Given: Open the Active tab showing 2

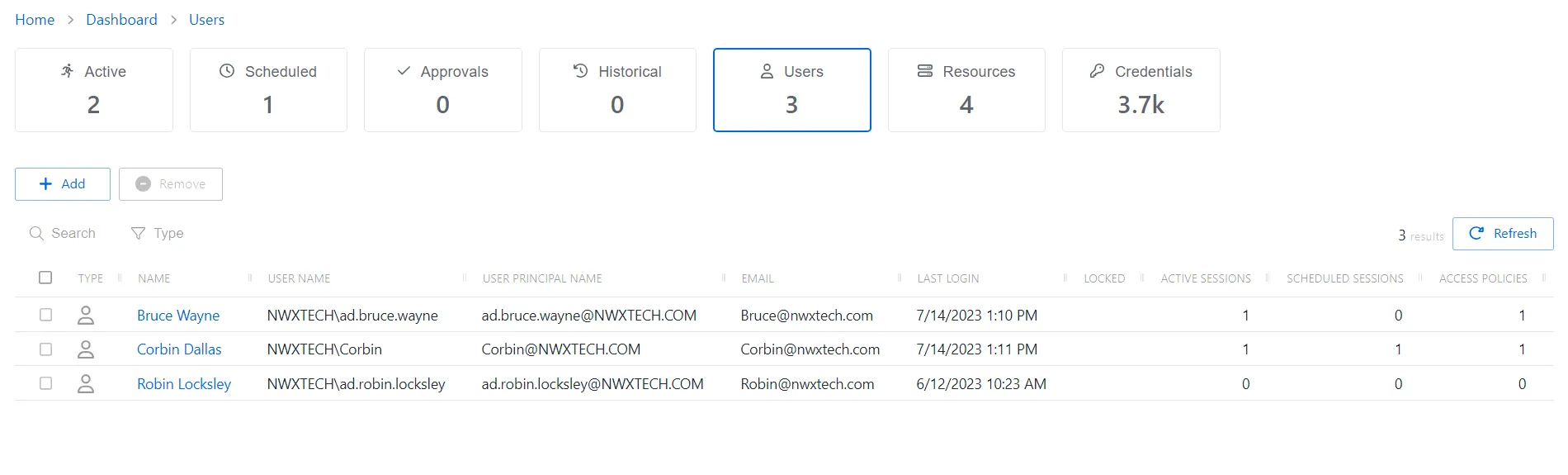Looking at the screenshot, I should click(94, 90).
